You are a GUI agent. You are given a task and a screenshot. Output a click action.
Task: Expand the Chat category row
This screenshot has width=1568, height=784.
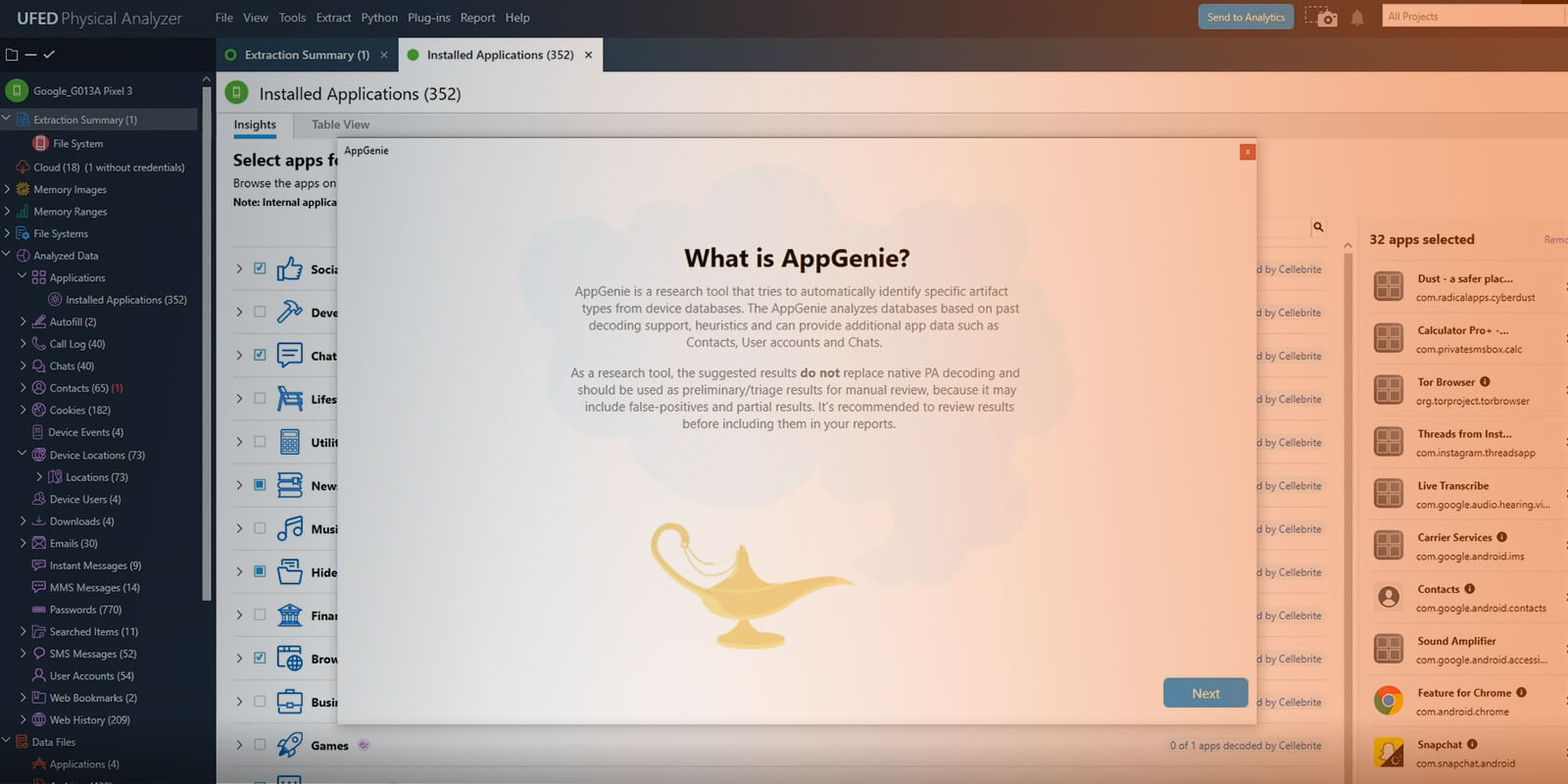[238, 355]
